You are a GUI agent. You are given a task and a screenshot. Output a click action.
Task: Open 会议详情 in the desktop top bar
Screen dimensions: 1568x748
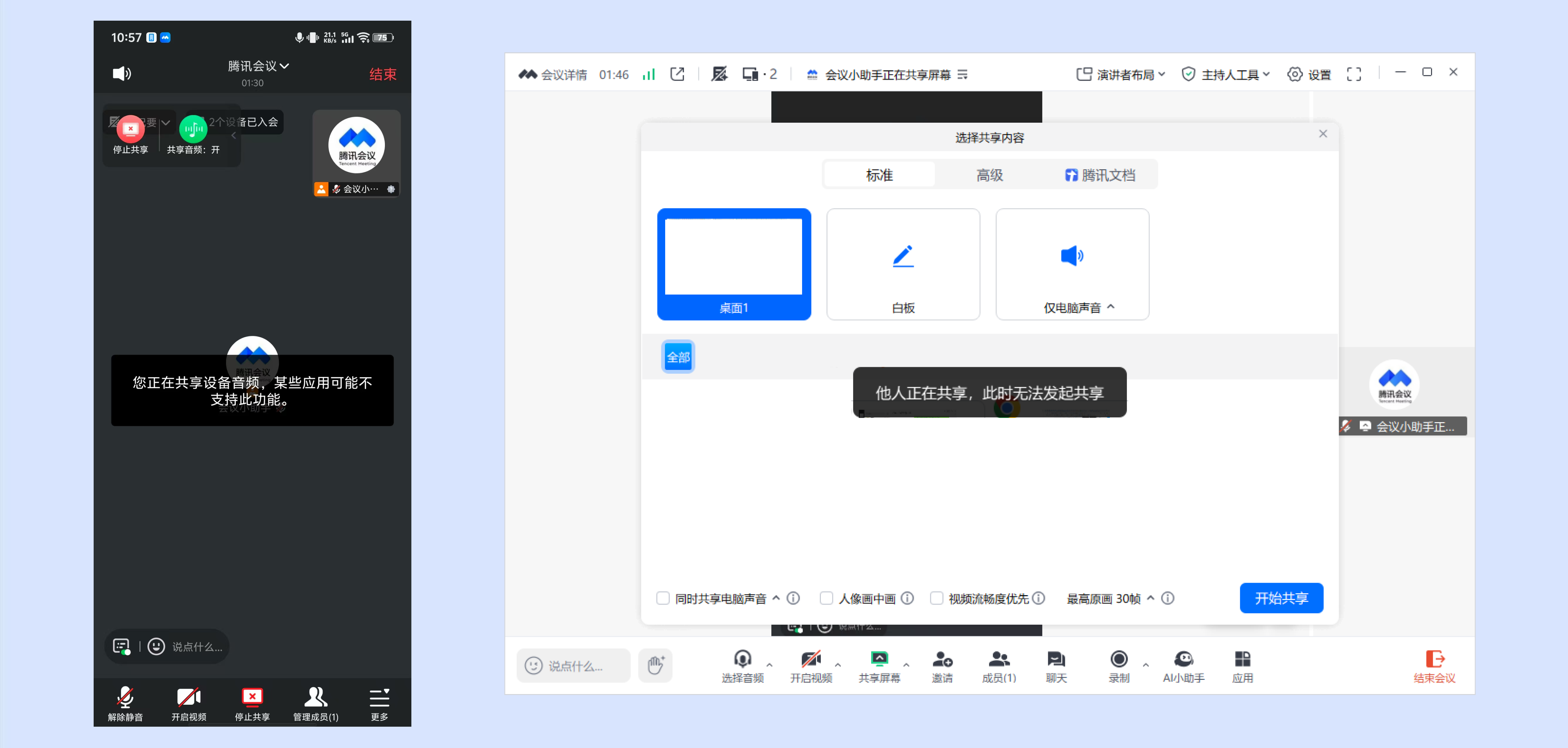pyautogui.click(x=553, y=74)
